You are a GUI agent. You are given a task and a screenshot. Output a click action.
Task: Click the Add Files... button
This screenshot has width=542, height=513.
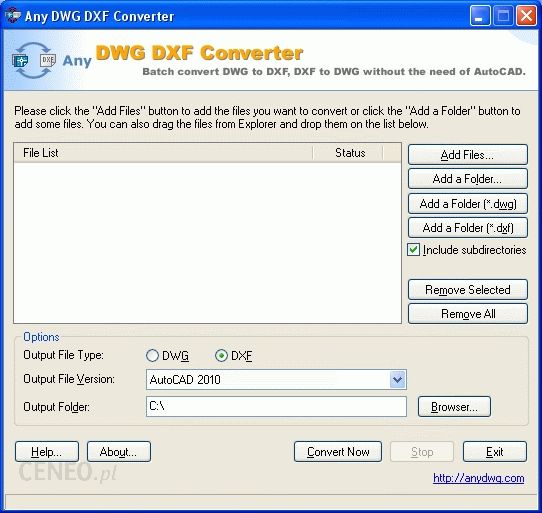click(468, 155)
